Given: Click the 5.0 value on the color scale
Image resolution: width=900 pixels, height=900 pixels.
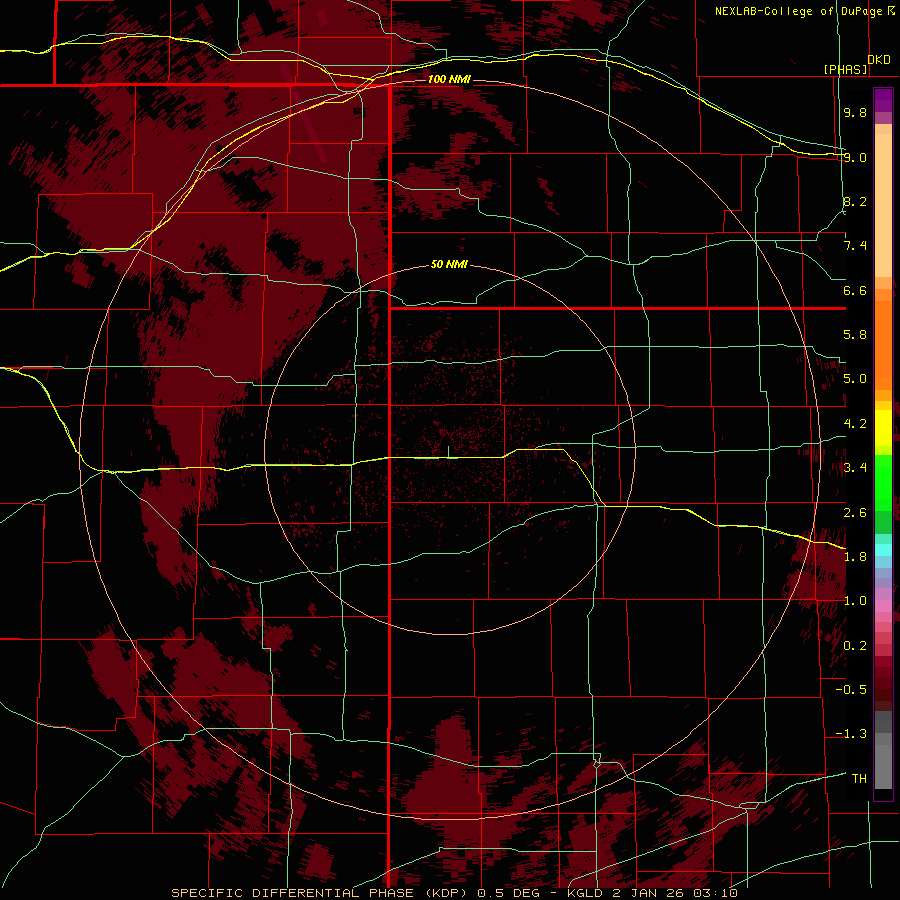Looking at the screenshot, I should click(x=855, y=379).
